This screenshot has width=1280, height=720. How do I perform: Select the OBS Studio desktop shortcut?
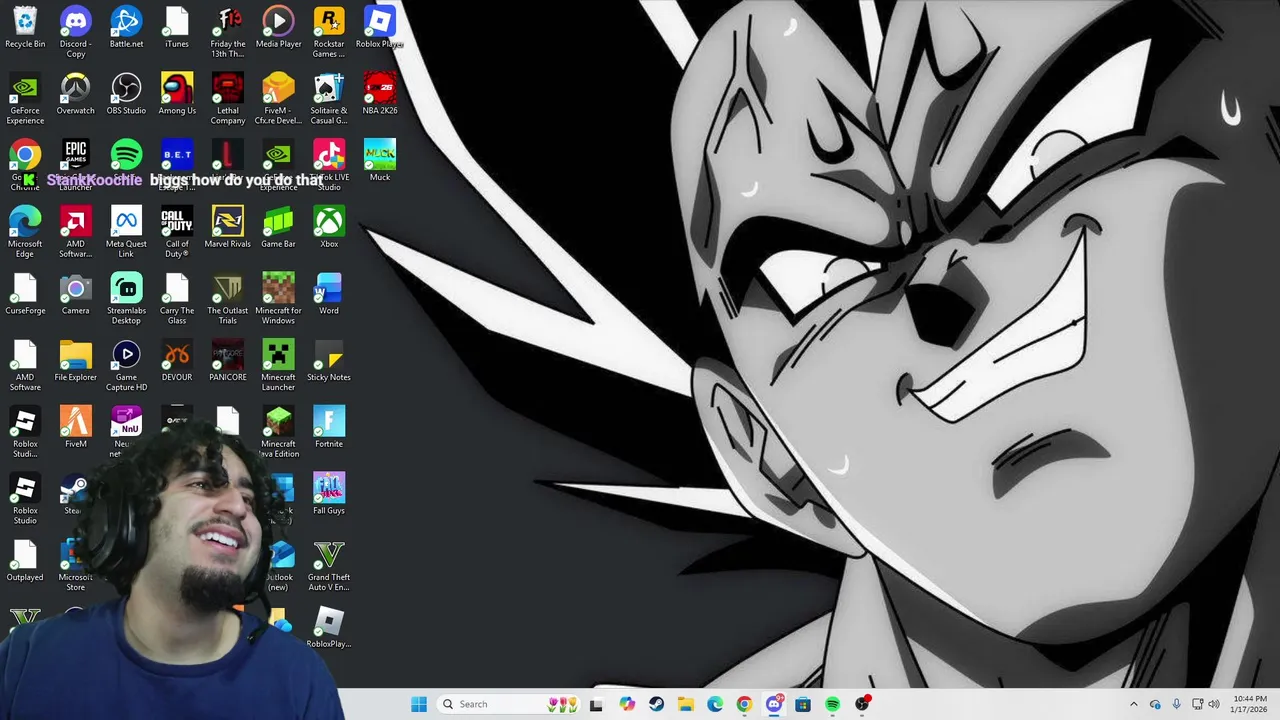pyautogui.click(x=126, y=95)
